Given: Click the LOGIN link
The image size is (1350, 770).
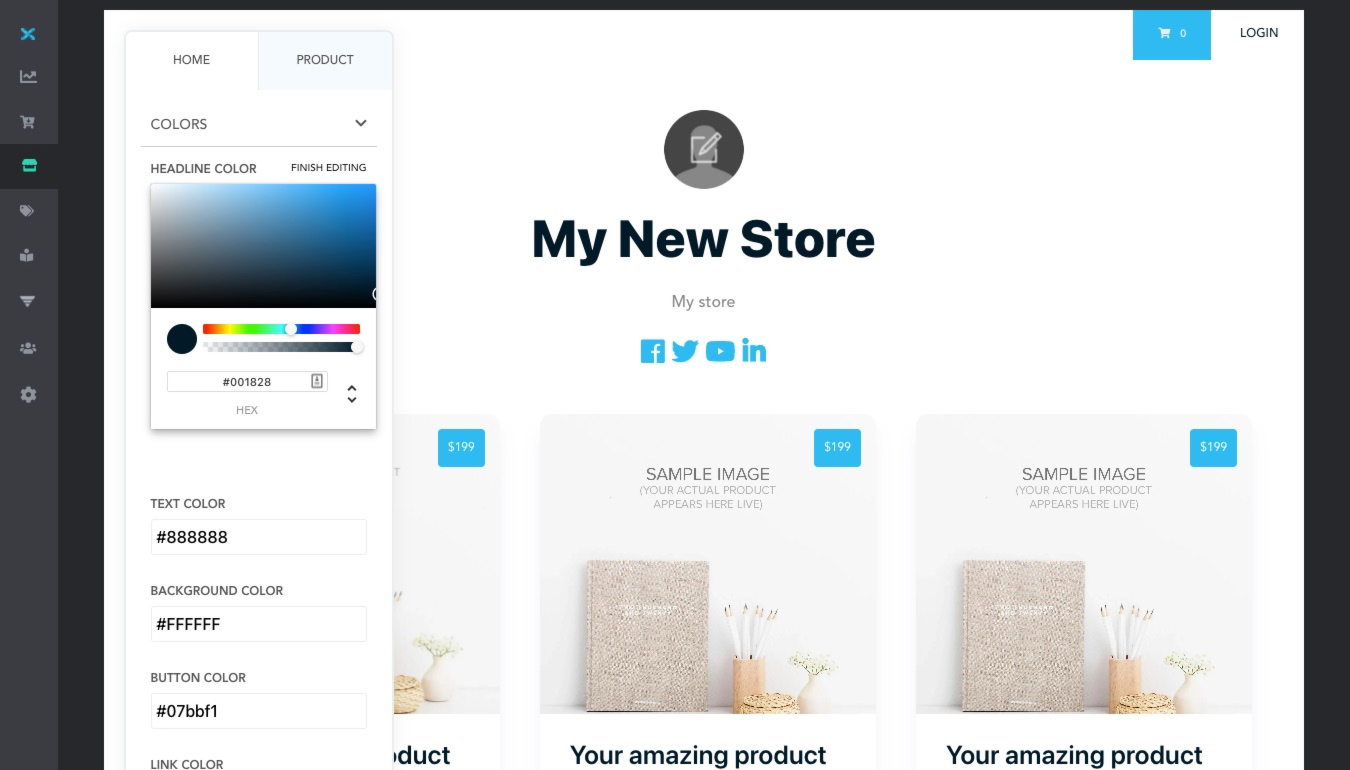Looking at the screenshot, I should tap(1259, 33).
